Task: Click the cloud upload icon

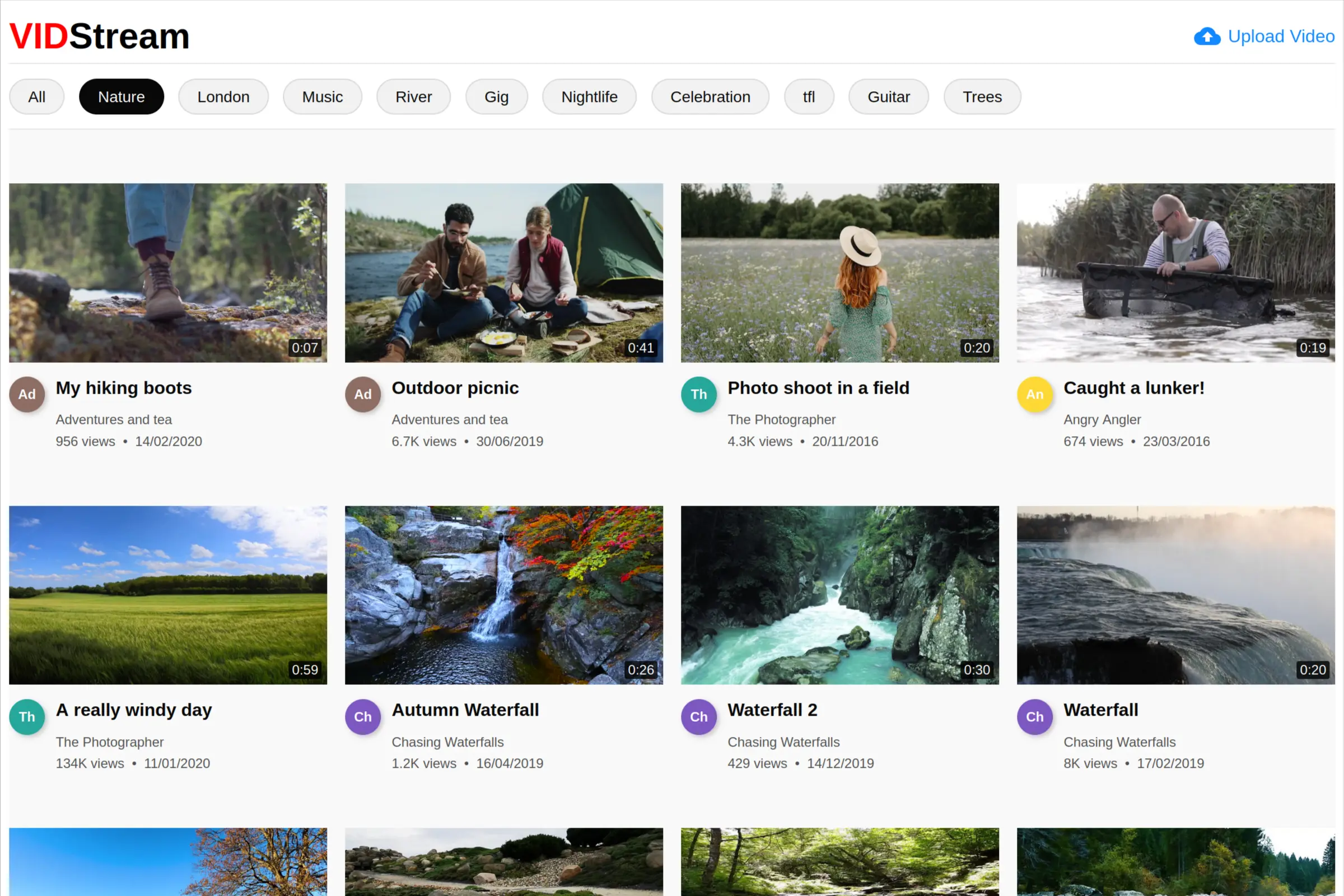Action: click(1206, 36)
